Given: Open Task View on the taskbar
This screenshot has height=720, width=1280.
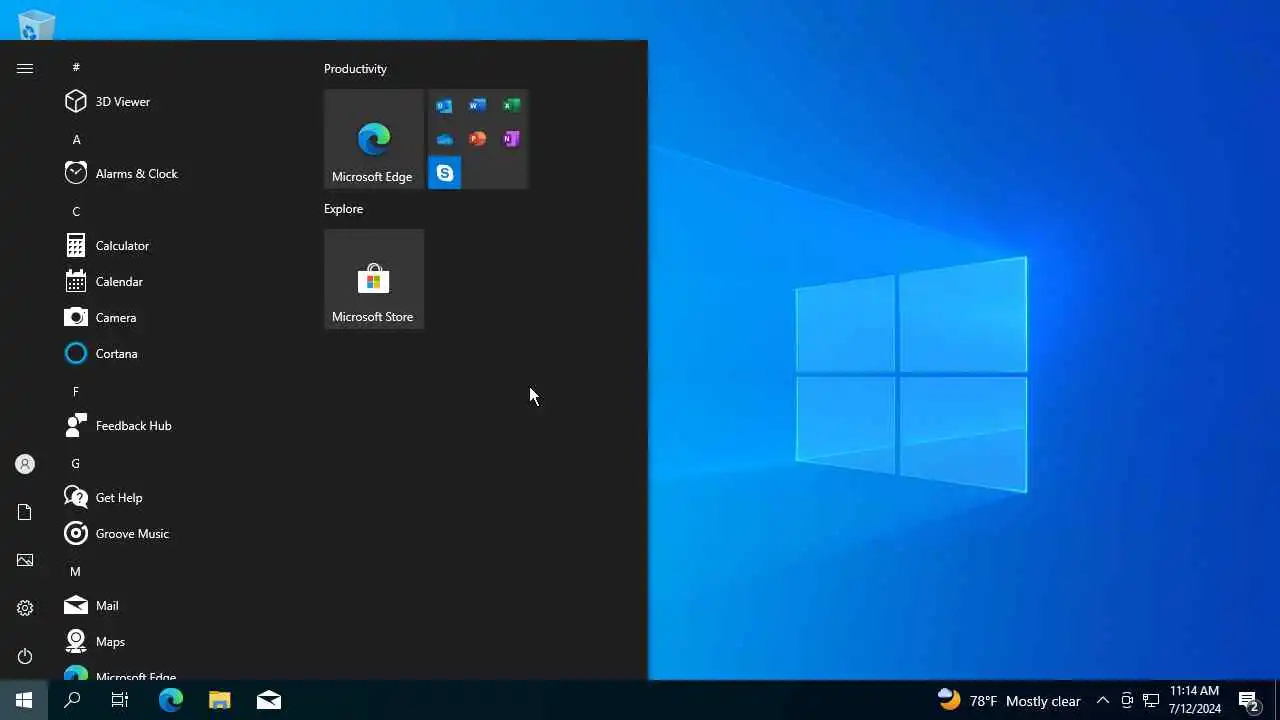Looking at the screenshot, I should tap(120, 700).
